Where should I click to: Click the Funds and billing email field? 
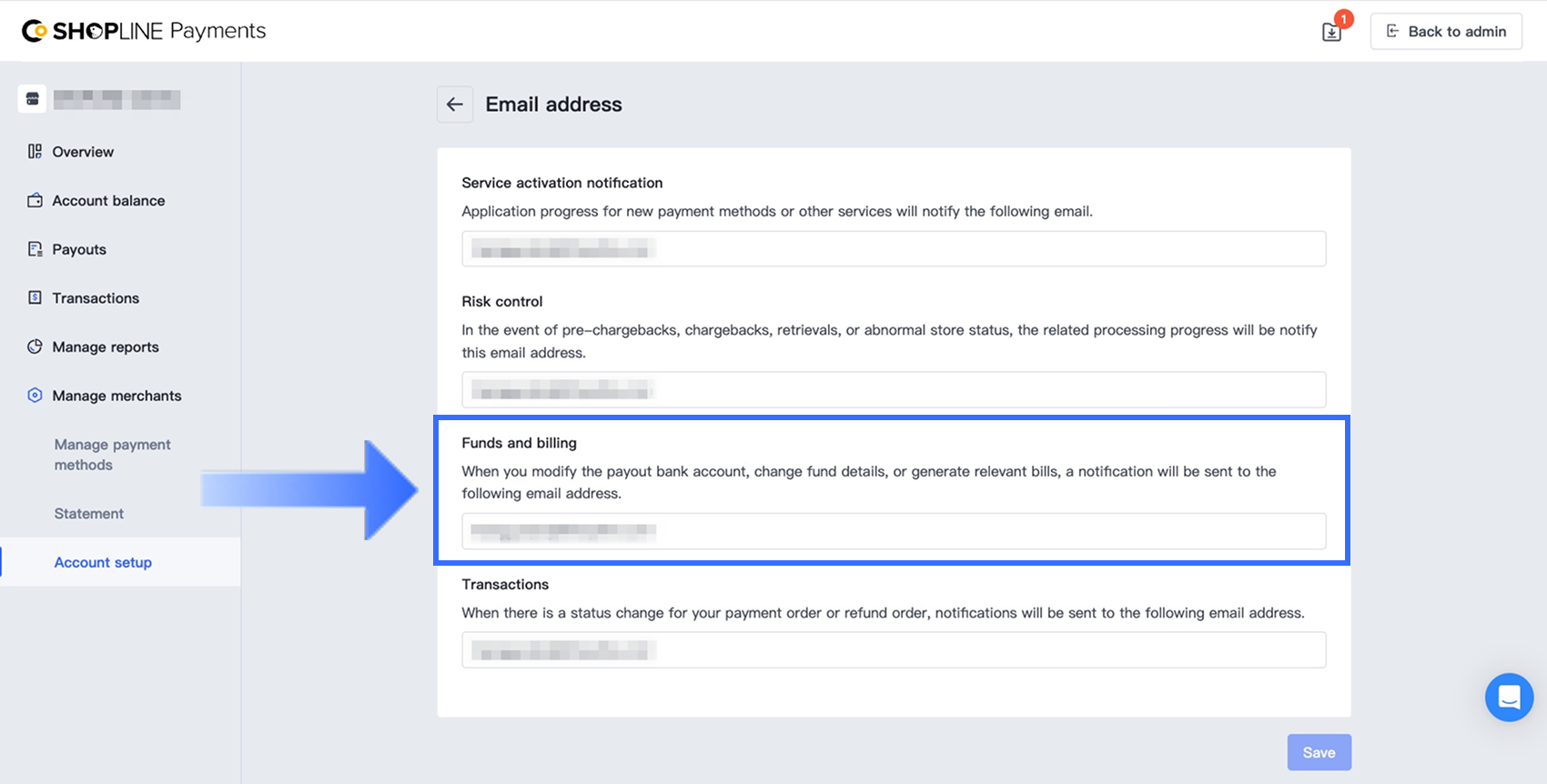point(893,531)
